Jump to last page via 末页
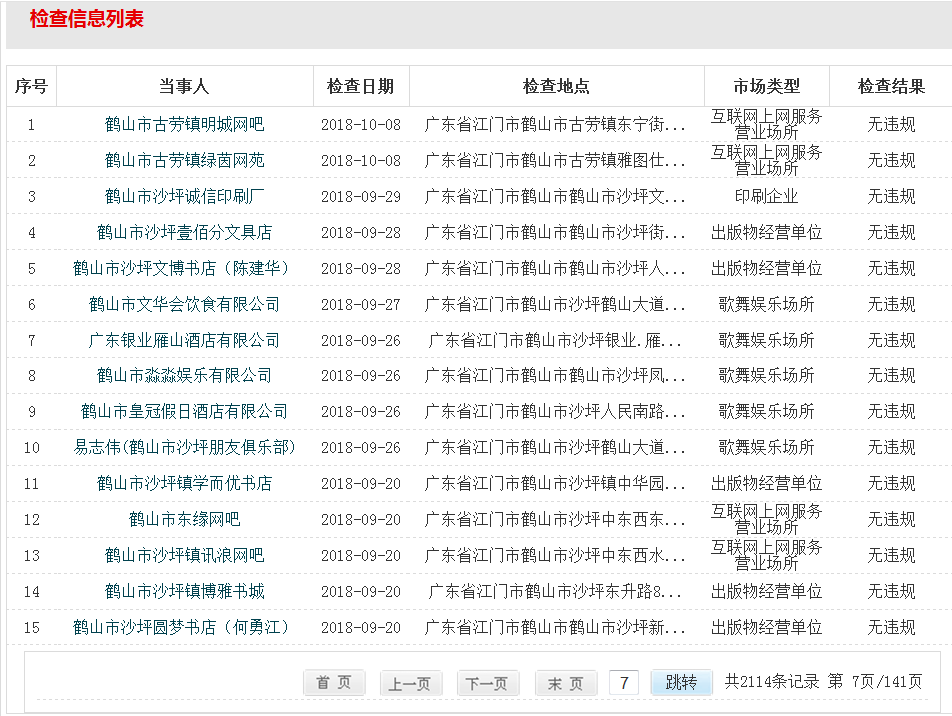 [565, 683]
